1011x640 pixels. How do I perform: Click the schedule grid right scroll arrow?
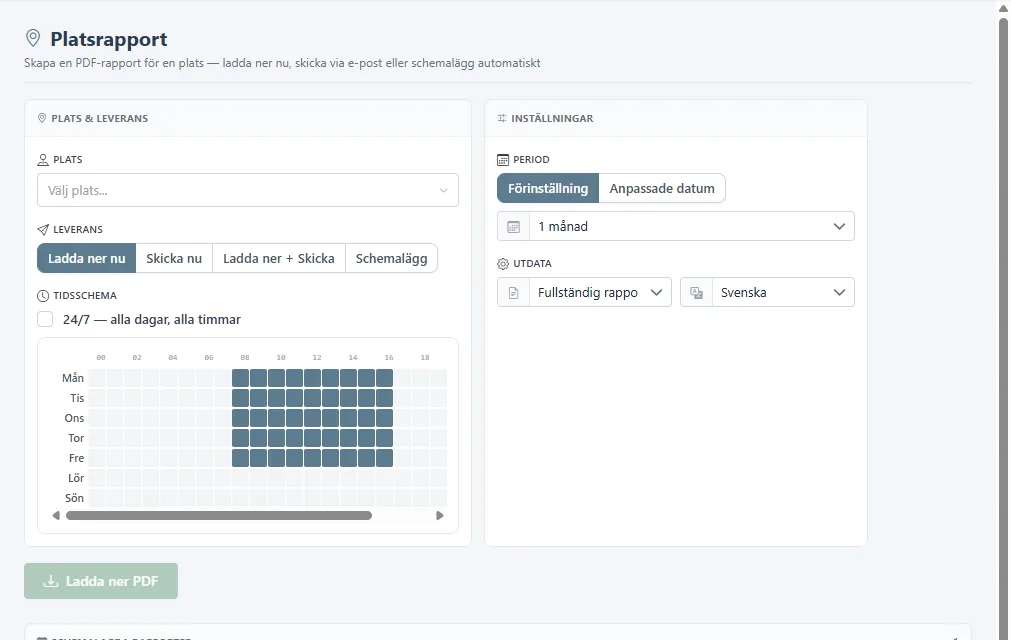(440, 516)
